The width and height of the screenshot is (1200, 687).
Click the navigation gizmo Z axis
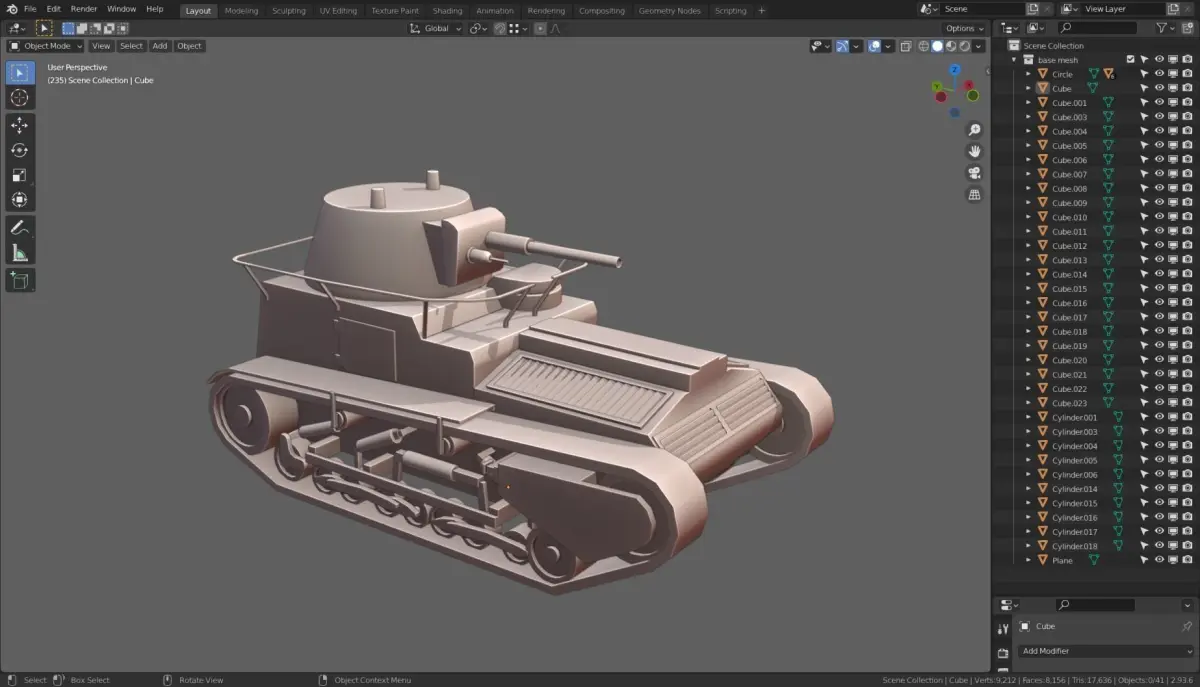tap(955, 70)
